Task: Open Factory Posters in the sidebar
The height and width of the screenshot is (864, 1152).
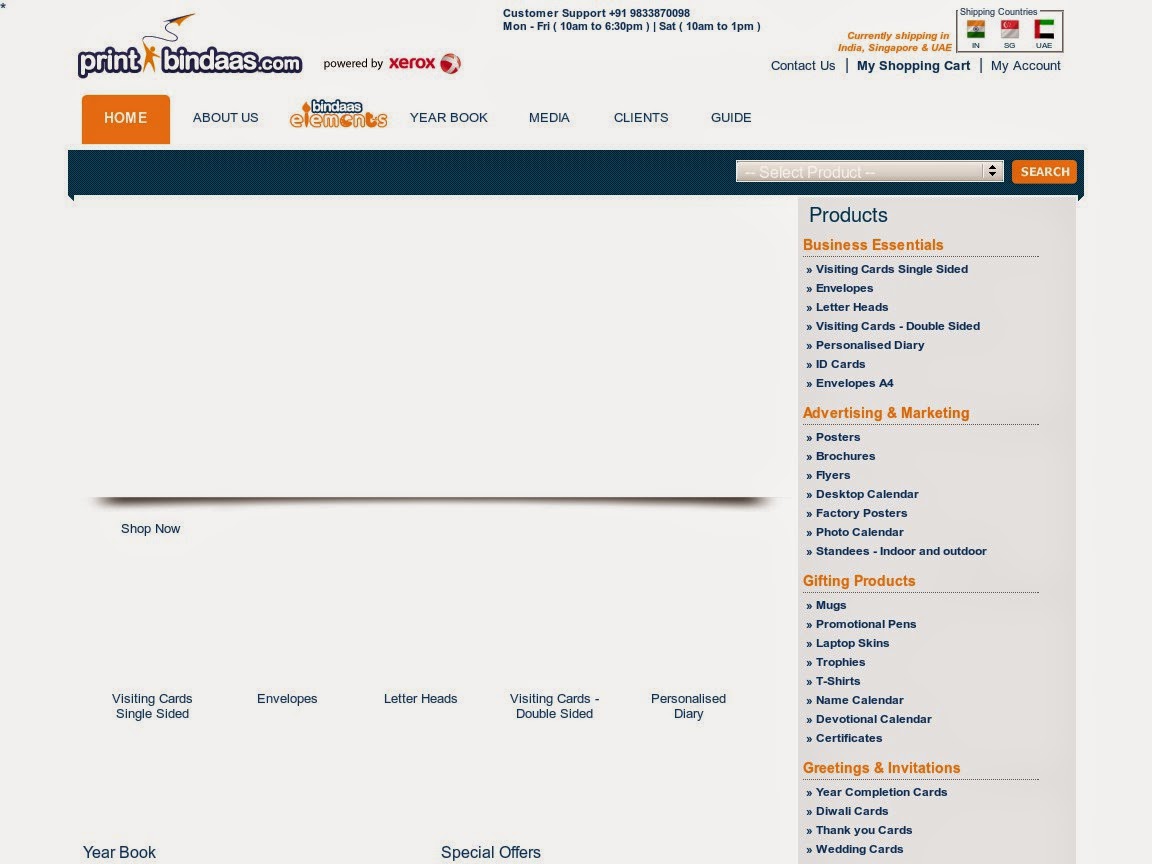Action: 861,514
